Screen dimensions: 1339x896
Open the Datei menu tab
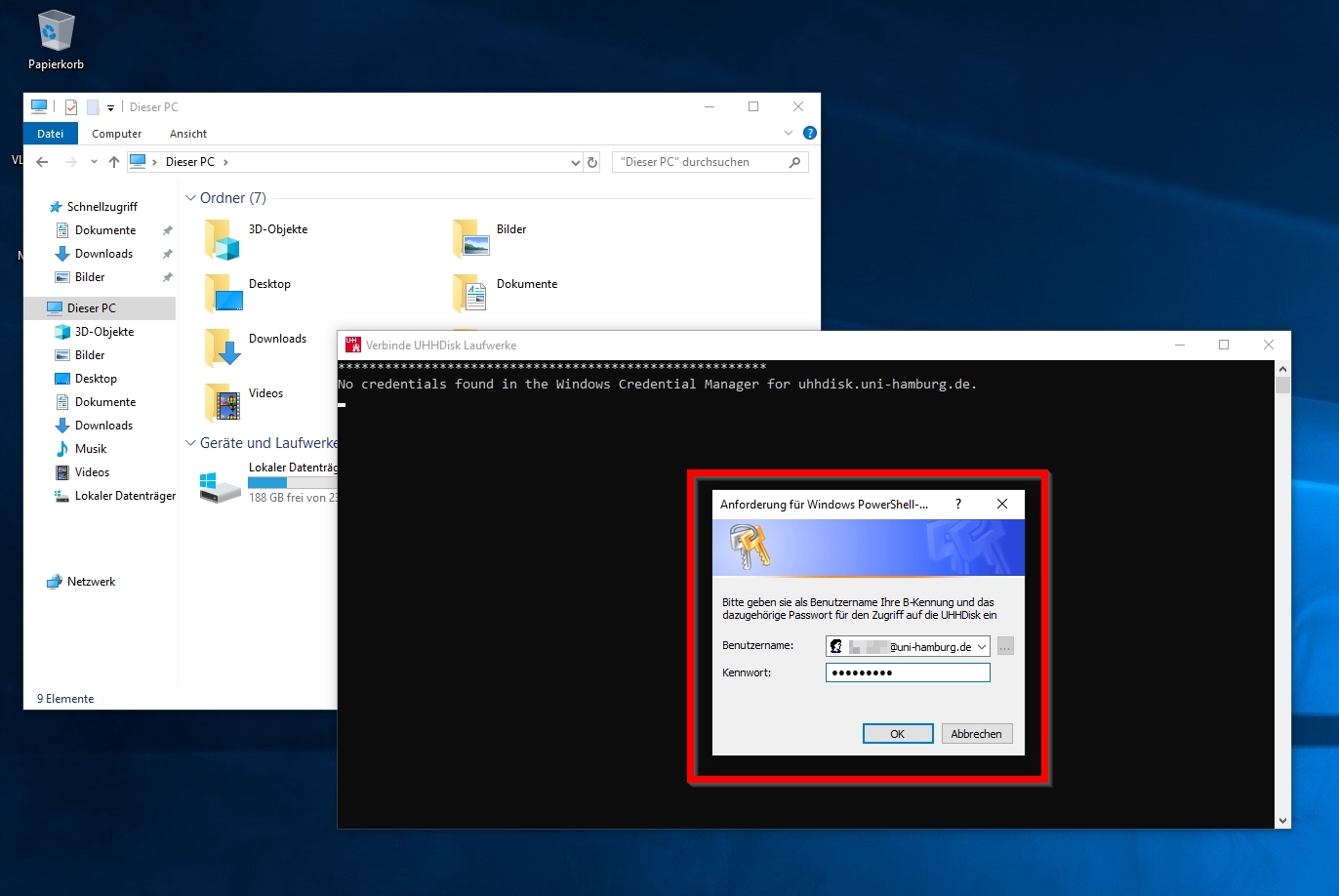pyautogui.click(x=50, y=134)
